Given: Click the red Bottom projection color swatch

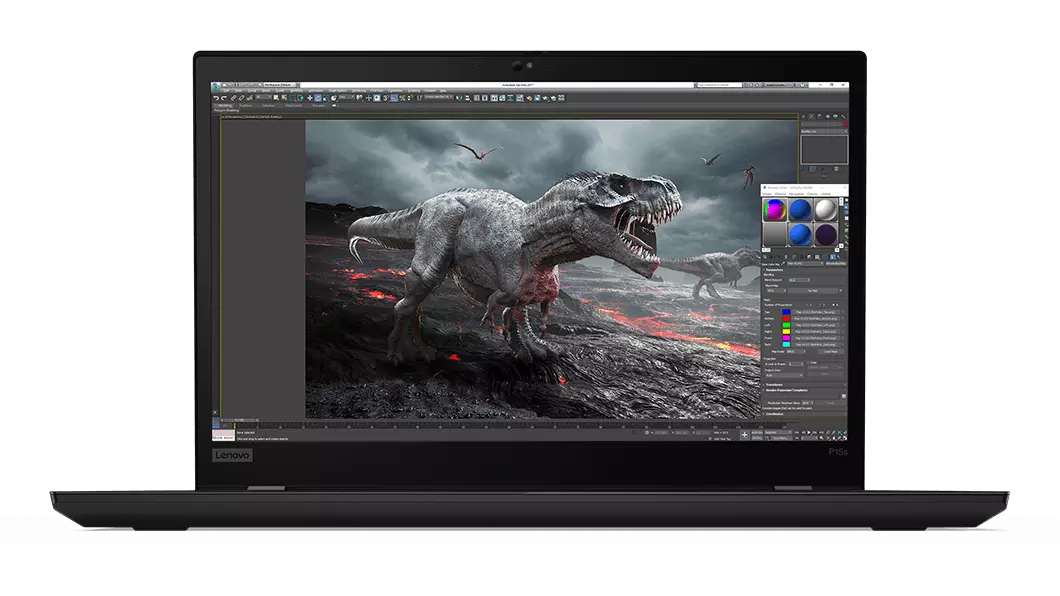Looking at the screenshot, I should 787,319.
